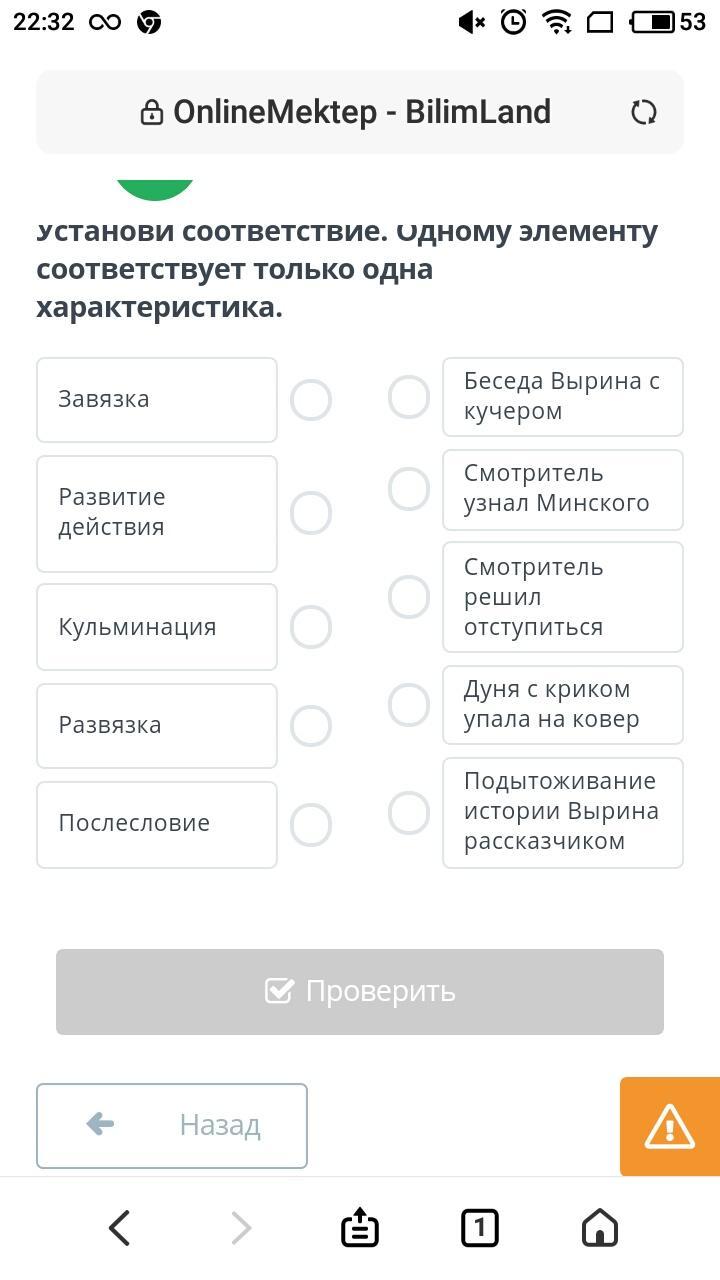Select radio next to Беседа Вырина с кучером

pyautogui.click(x=409, y=397)
